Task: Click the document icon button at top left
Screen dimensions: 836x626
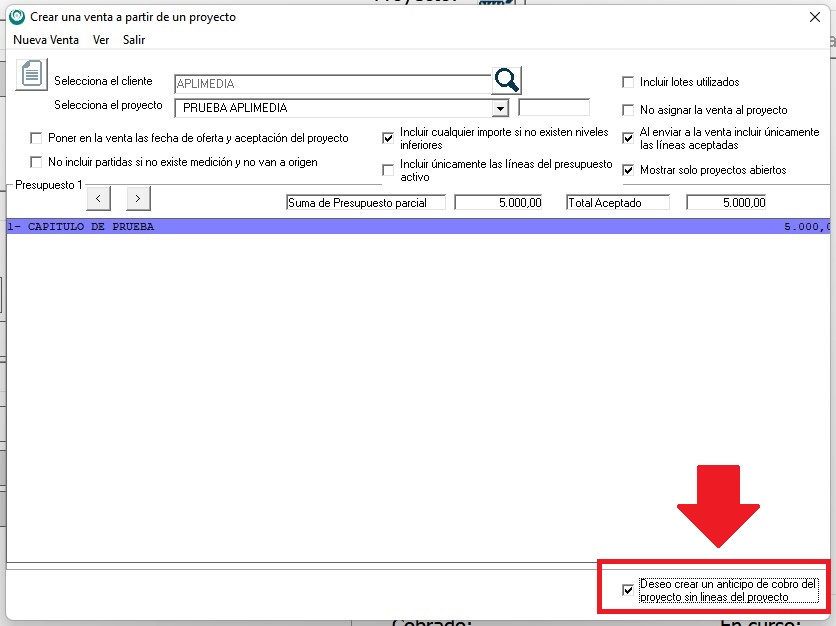Action: pyautogui.click(x=32, y=74)
